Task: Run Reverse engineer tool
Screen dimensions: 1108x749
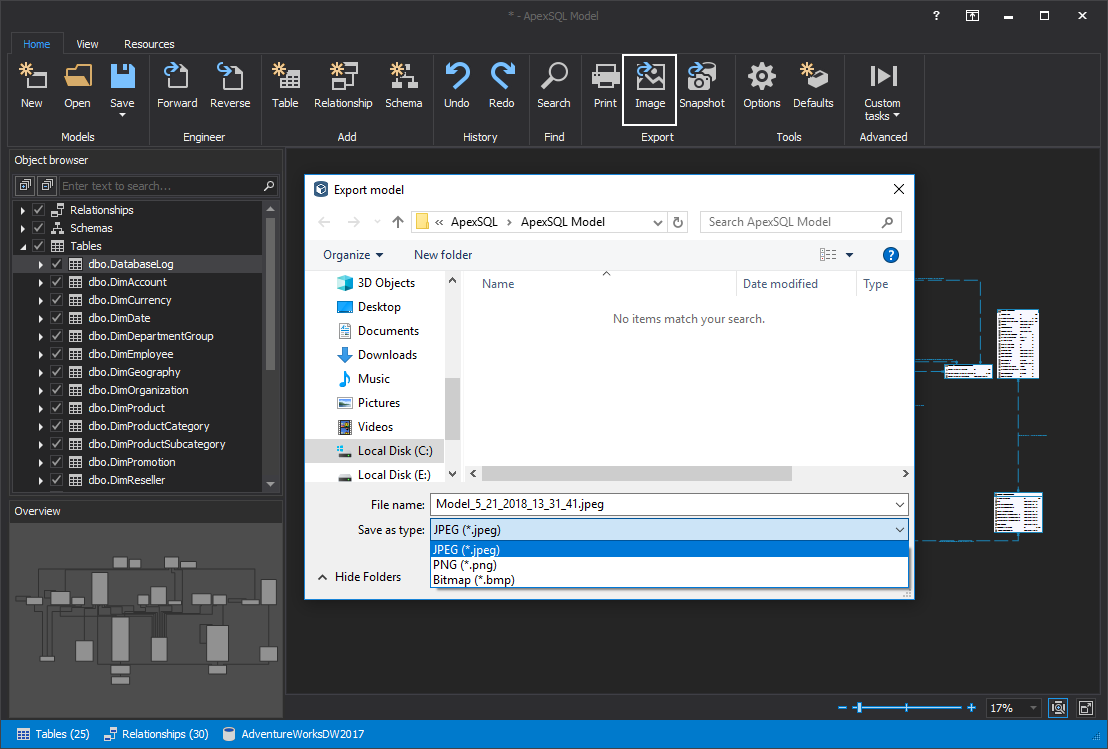Action: (230, 85)
